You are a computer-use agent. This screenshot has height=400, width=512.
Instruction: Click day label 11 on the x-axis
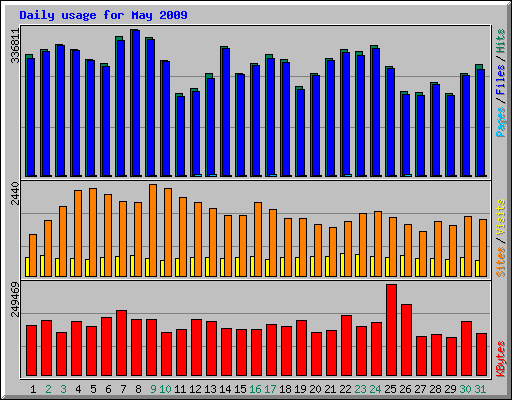coord(180,389)
